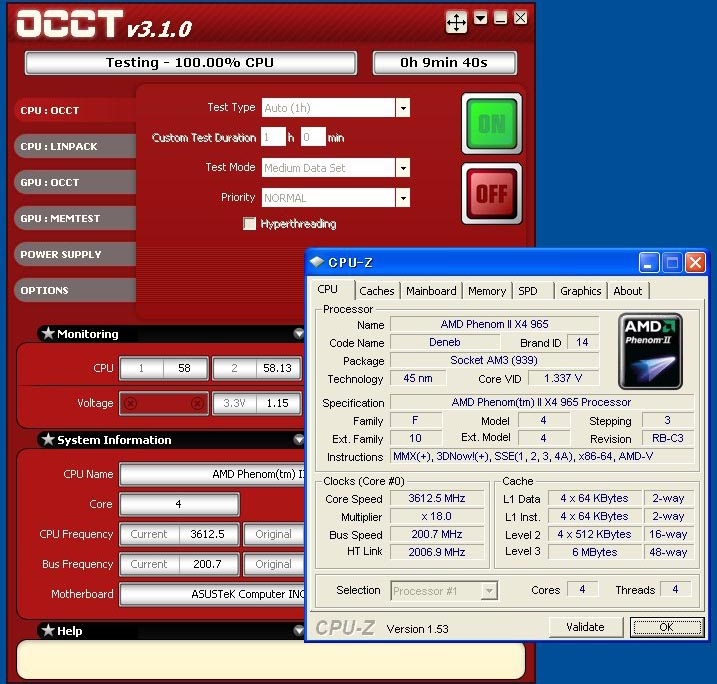Click the CPU Name field in OCCT
The height and width of the screenshot is (684, 717).
pos(212,474)
